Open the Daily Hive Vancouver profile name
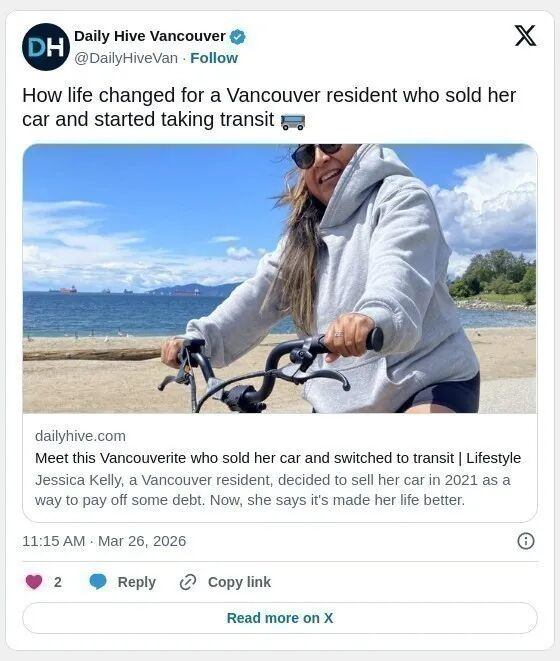This screenshot has height=661, width=560. click(150, 36)
